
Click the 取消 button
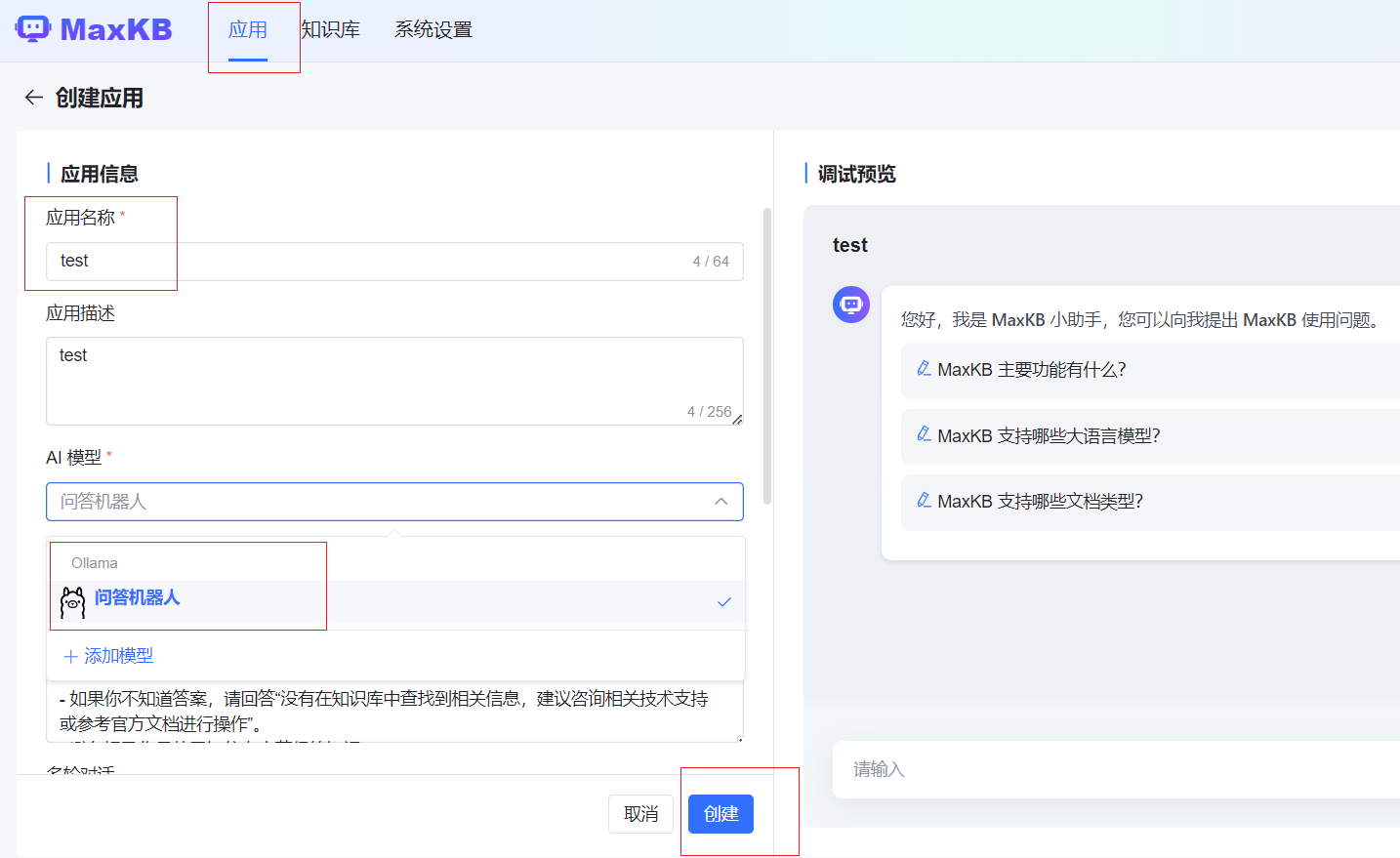click(x=640, y=813)
